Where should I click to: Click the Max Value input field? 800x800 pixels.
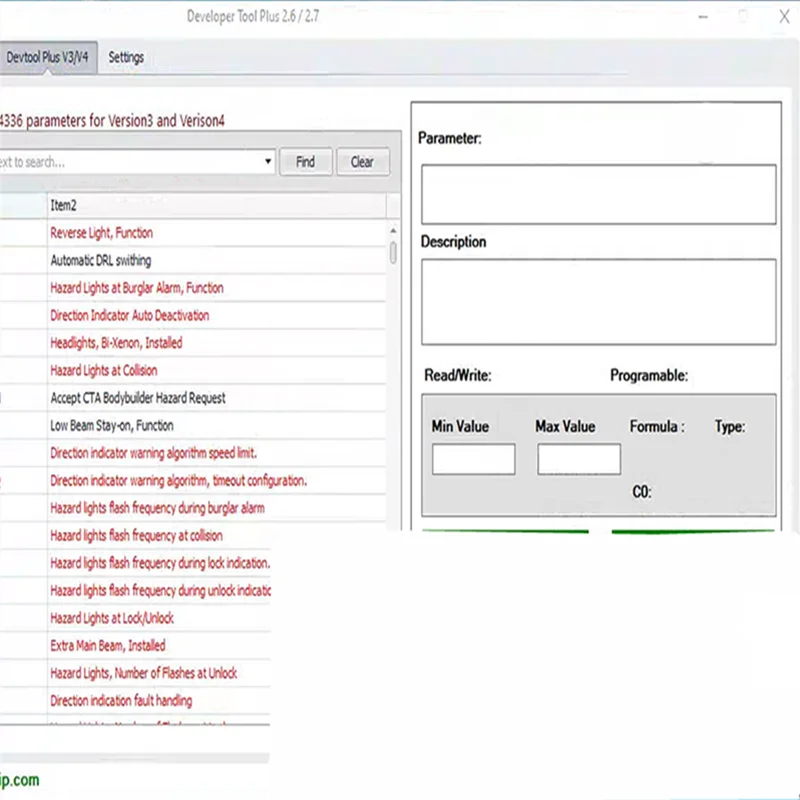pos(579,459)
